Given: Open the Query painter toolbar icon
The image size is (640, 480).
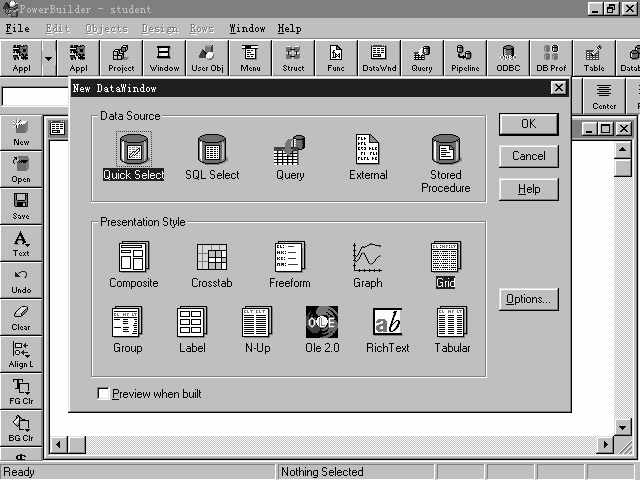Looking at the screenshot, I should pos(422,58).
